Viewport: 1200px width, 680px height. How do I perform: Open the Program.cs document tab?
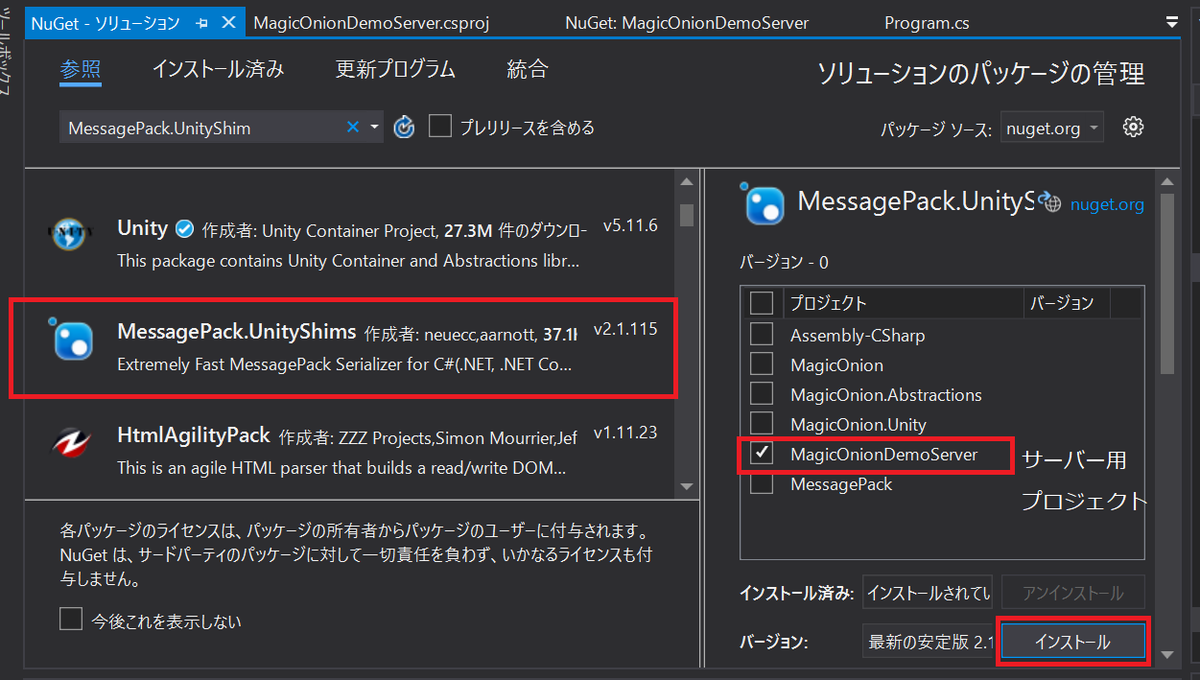(x=926, y=22)
